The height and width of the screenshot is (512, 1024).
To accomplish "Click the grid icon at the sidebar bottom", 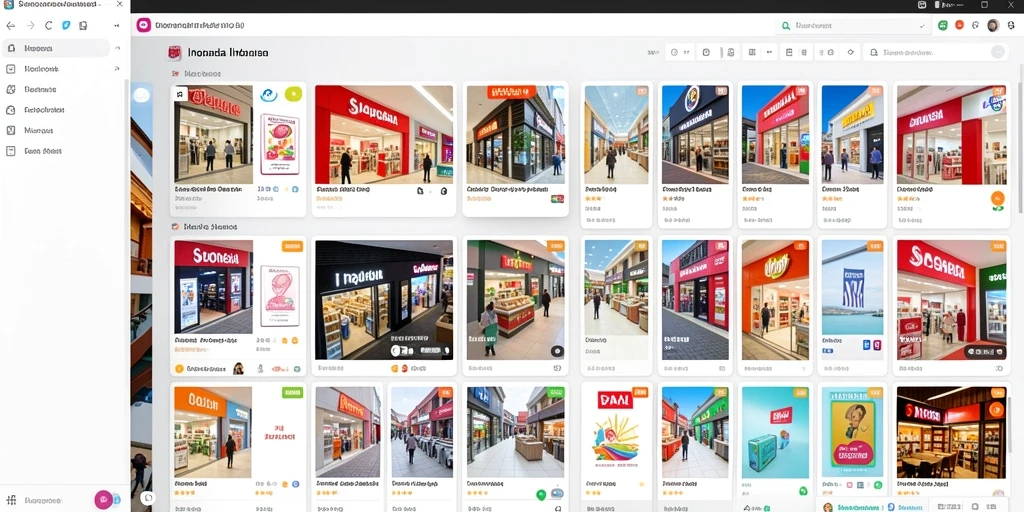I will pos(11,500).
